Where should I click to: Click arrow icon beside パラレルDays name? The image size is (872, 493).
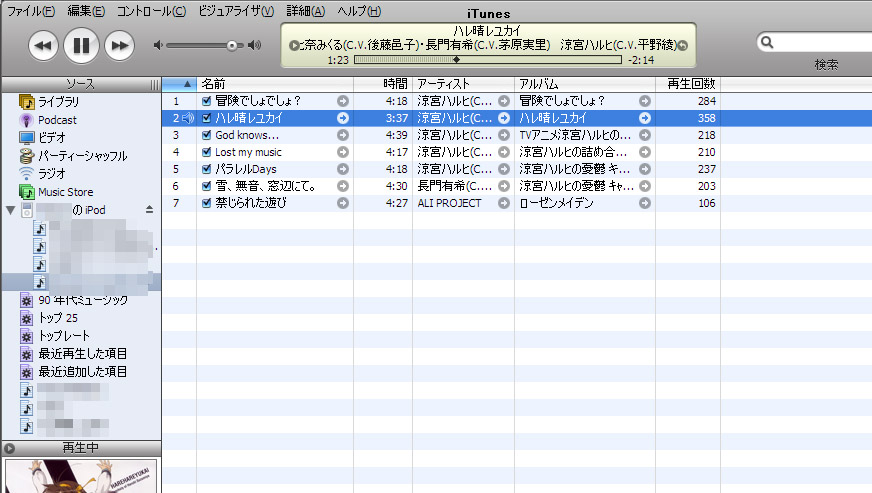click(x=343, y=169)
